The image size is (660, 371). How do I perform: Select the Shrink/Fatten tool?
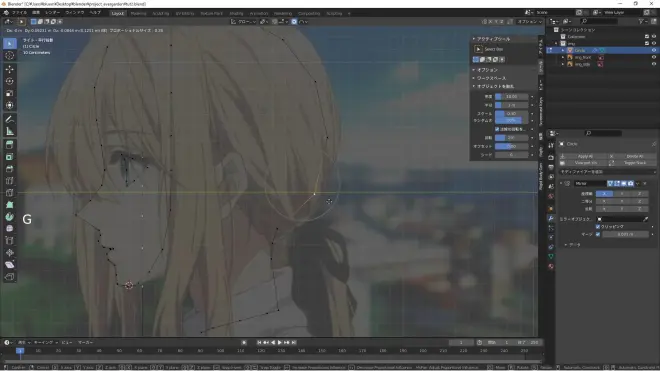tap(10, 253)
